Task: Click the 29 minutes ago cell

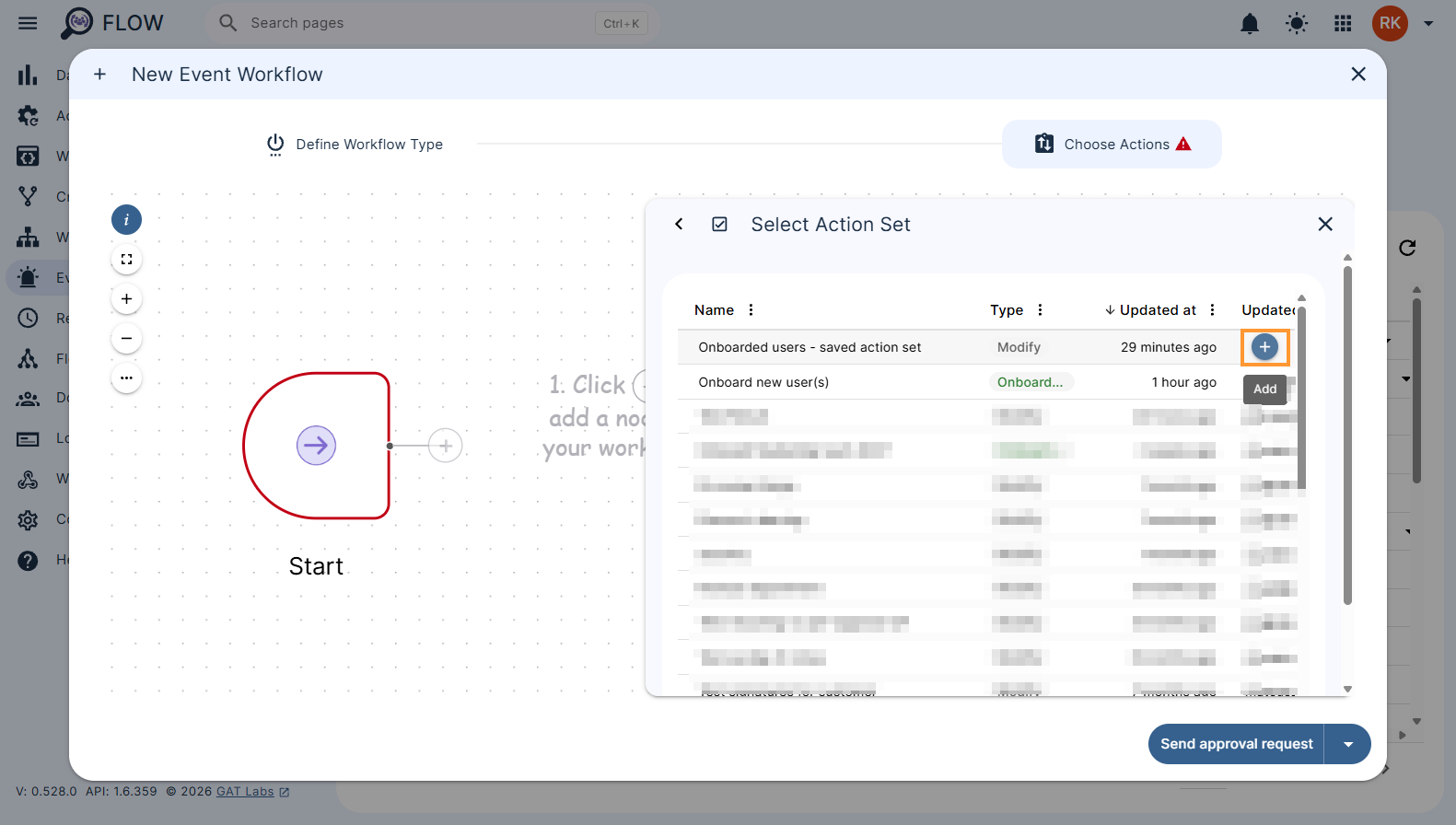Action: coord(1168,347)
